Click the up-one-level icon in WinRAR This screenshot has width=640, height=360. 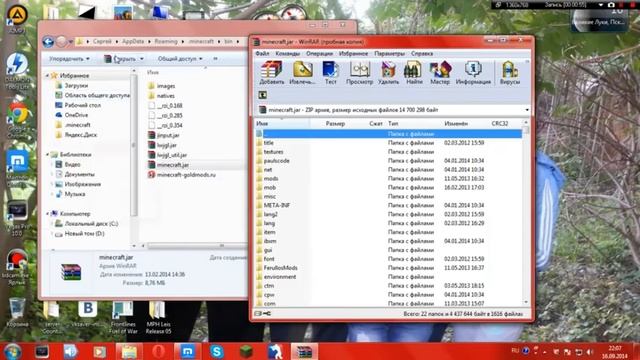(x=262, y=95)
